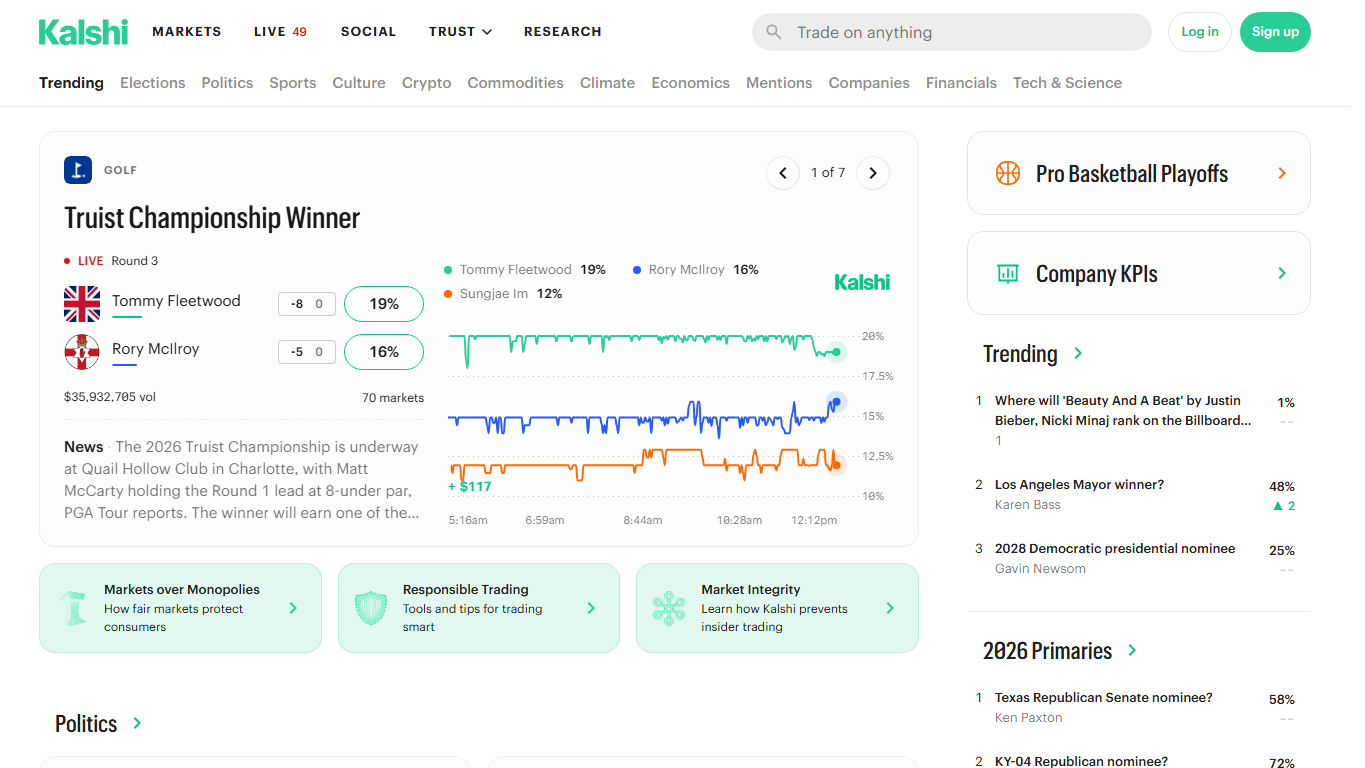Open Los Angeles Mayor winner market

(1079, 485)
